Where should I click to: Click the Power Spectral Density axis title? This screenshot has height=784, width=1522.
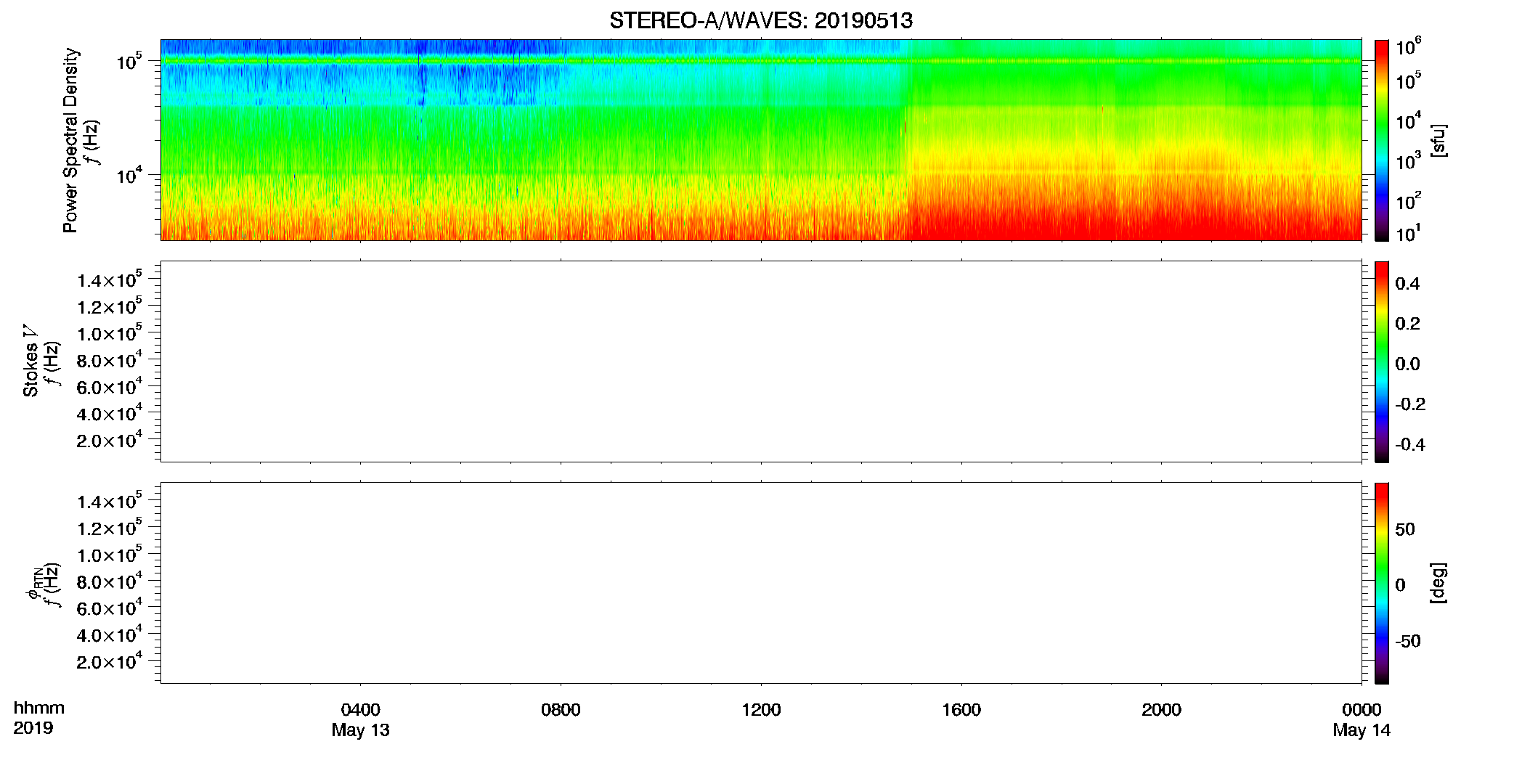tap(70, 140)
